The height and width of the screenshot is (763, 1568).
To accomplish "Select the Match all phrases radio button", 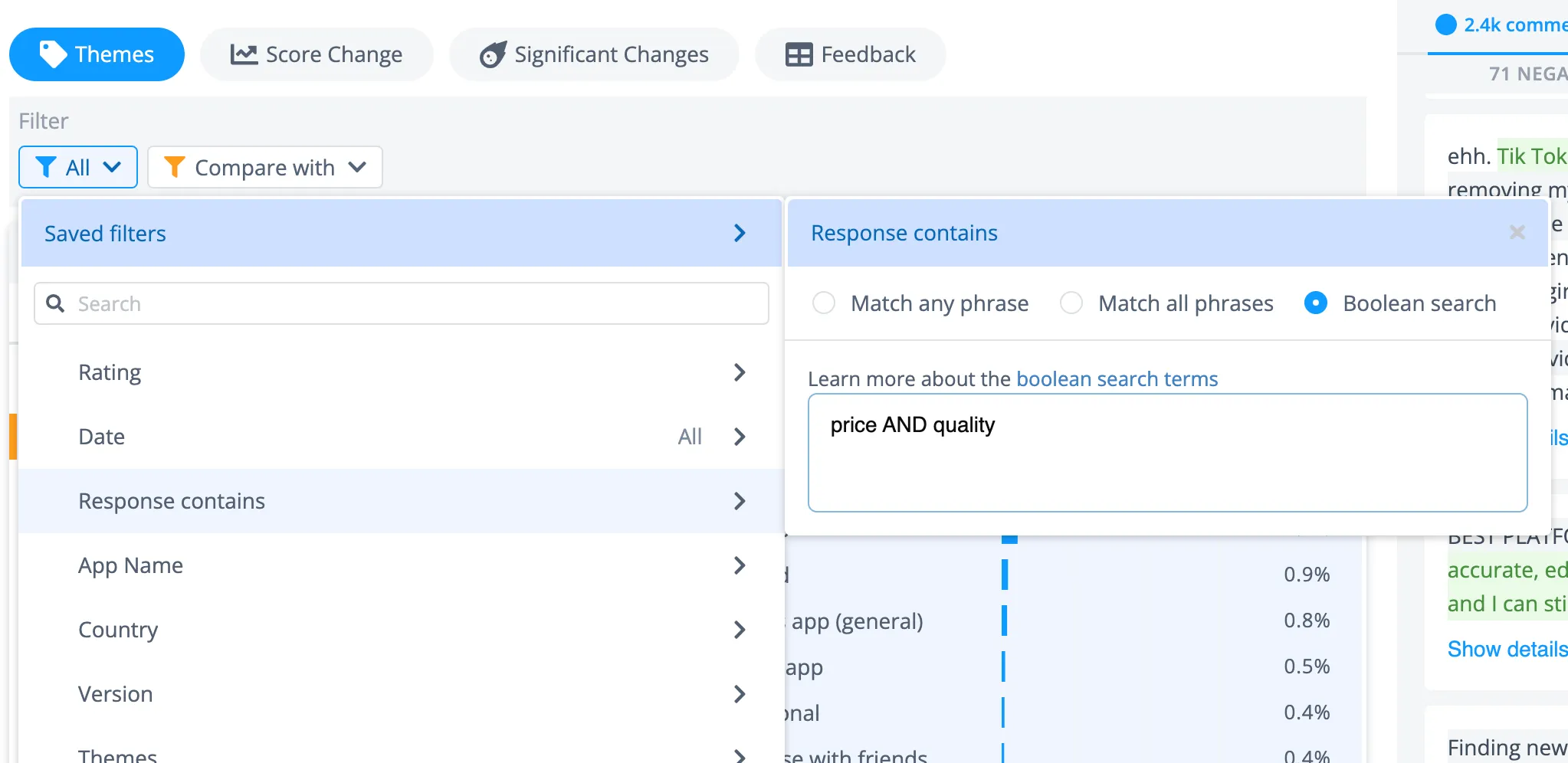I will click(1071, 303).
